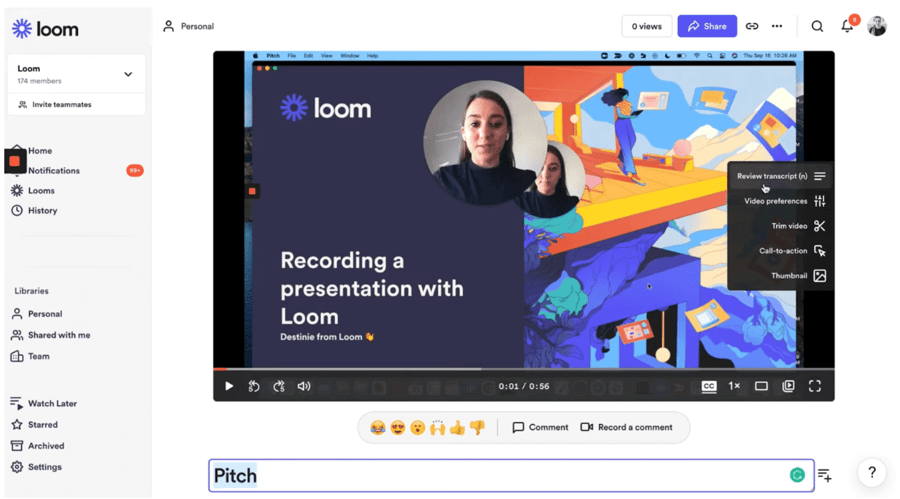The width and height of the screenshot is (900, 499).
Task: Click Invite teammates
Action: [x=55, y=105]
